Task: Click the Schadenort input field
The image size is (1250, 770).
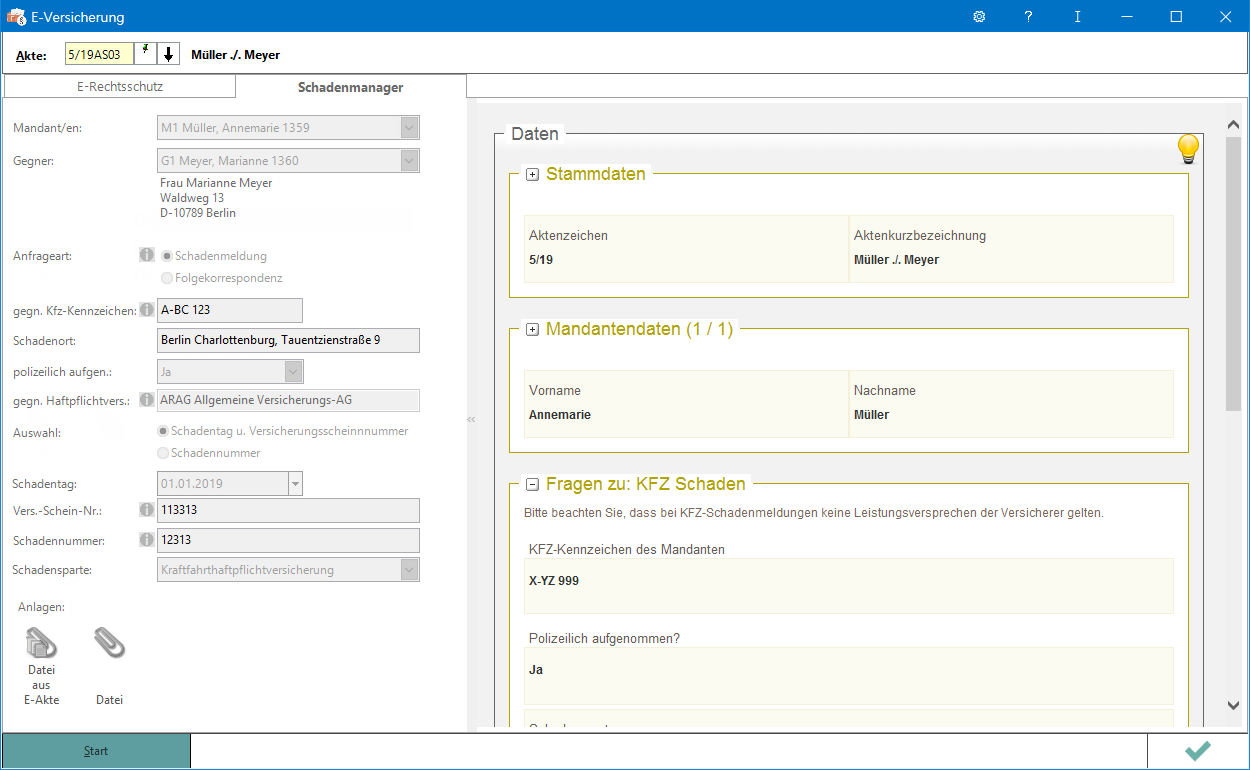Action: coord(288,340)
